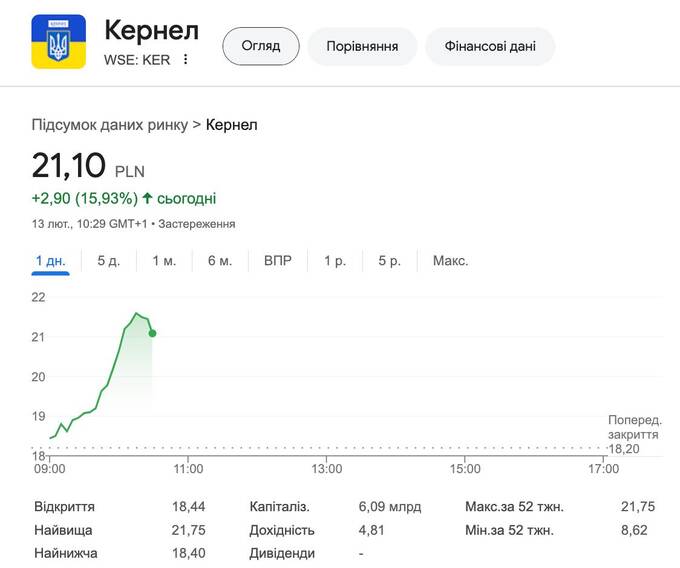Choose the ВПР year-to-date range

(278, 261)
